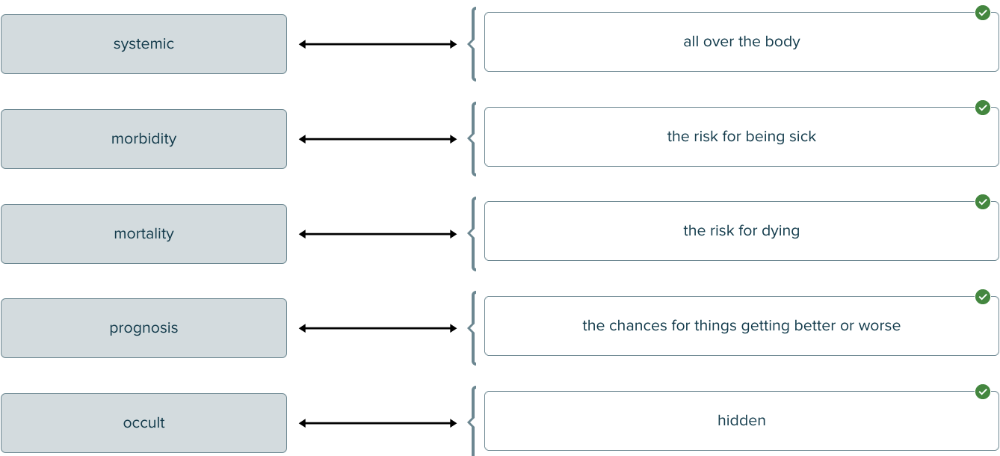Viewport: 1000px width, 456px height.
Task: Choose the 'mortality' term box
Action: pos(144,234)
